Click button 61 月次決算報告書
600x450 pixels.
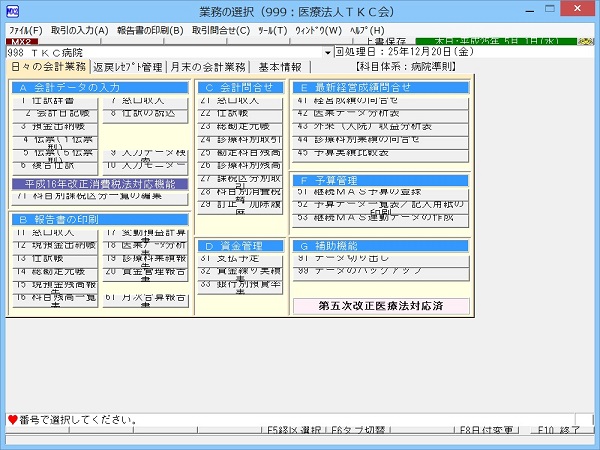[x=145, y=301]
